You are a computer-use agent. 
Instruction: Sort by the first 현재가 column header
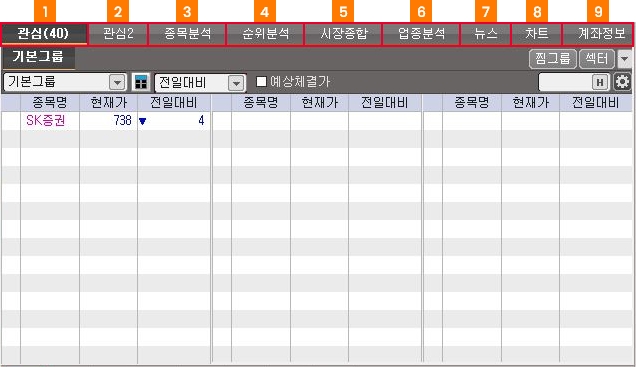(109, 103)
